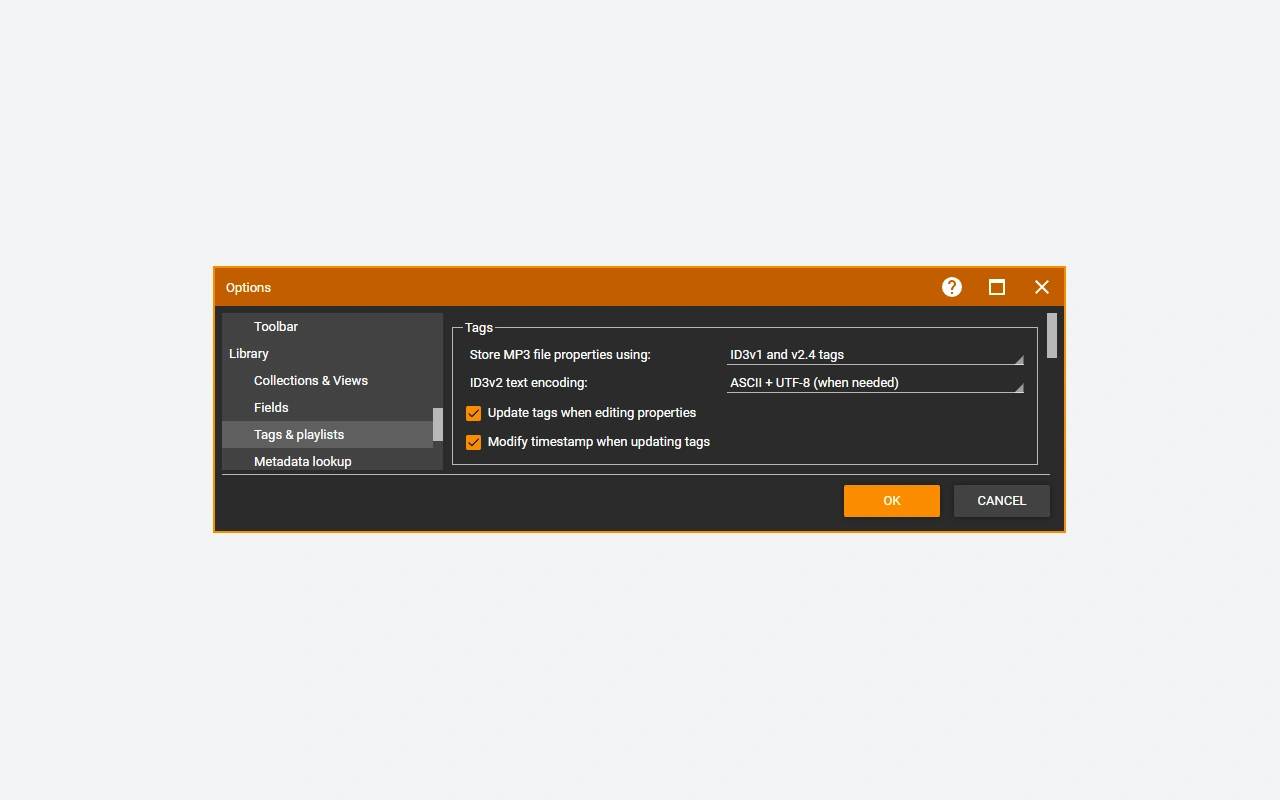Image resolution: width=1280 pixels, height=800 pixels.
Task: Select the Library category
Action: point(327,353)
